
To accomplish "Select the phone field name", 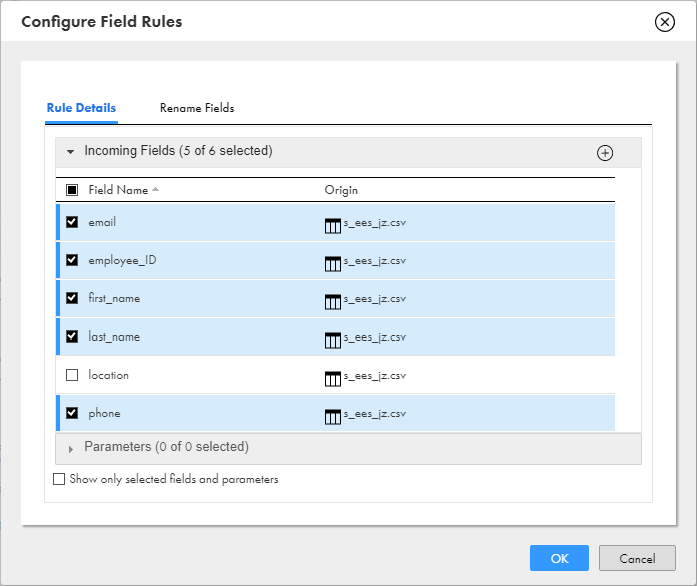I will pyautogui.click(x=104, y=413).
